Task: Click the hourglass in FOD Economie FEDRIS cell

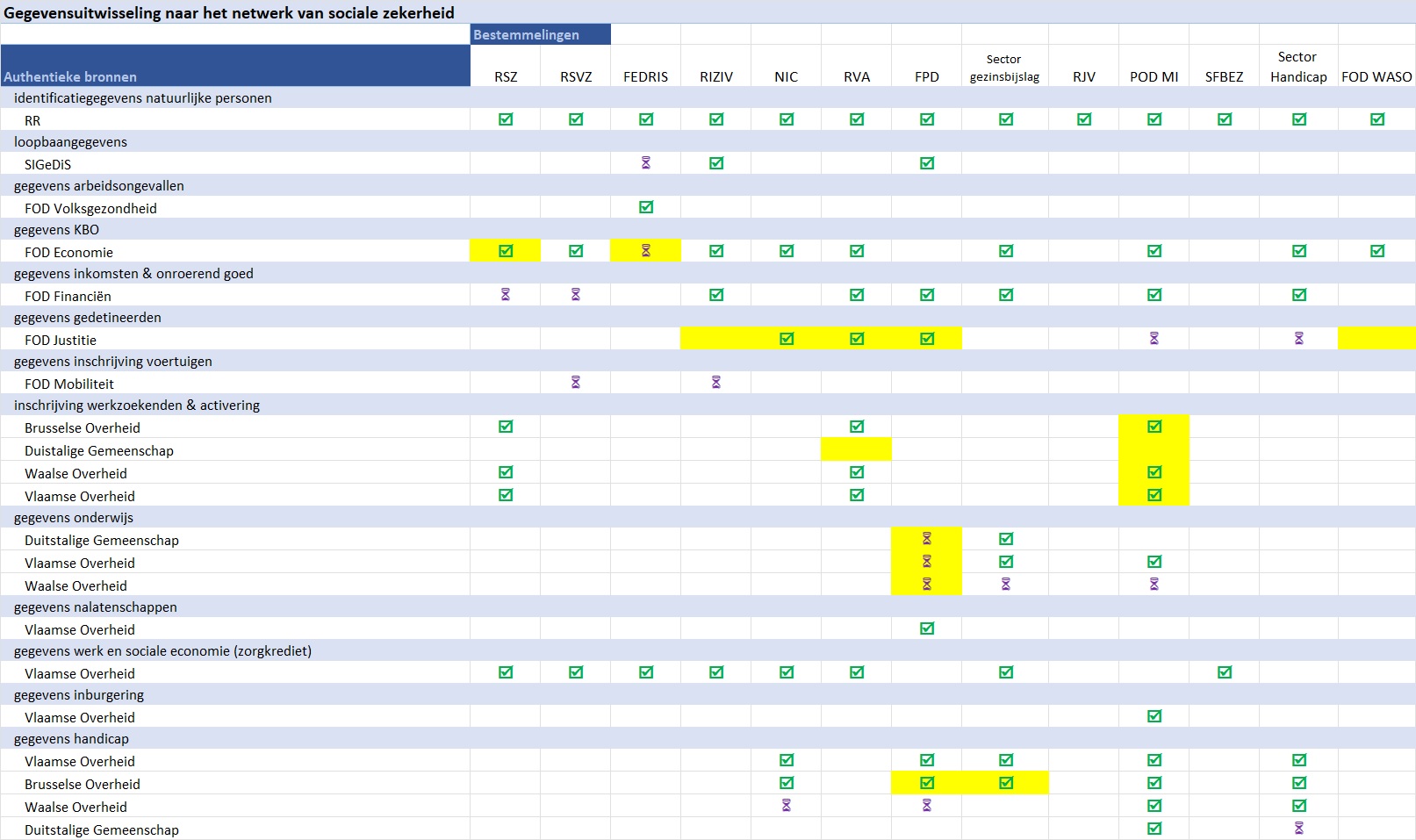Action: [x=645, y=251]
